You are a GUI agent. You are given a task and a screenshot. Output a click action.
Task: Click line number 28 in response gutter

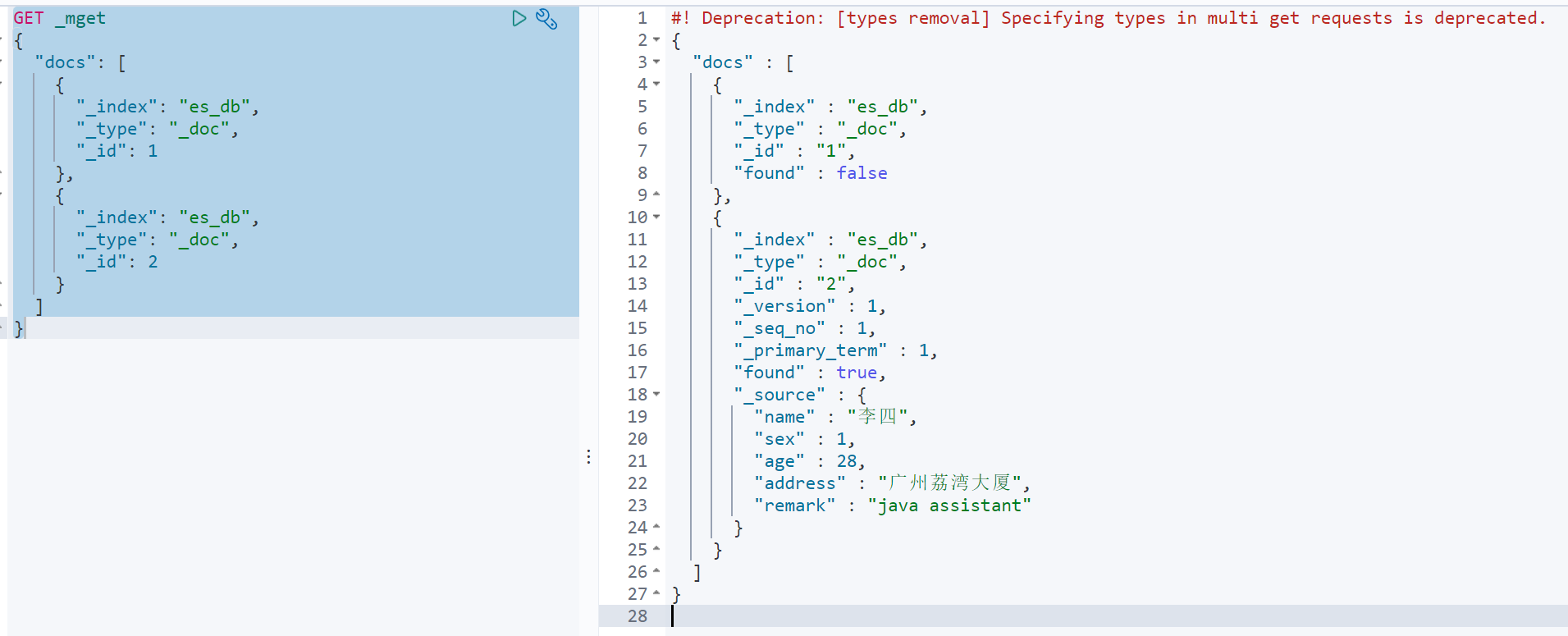point(638,616)
